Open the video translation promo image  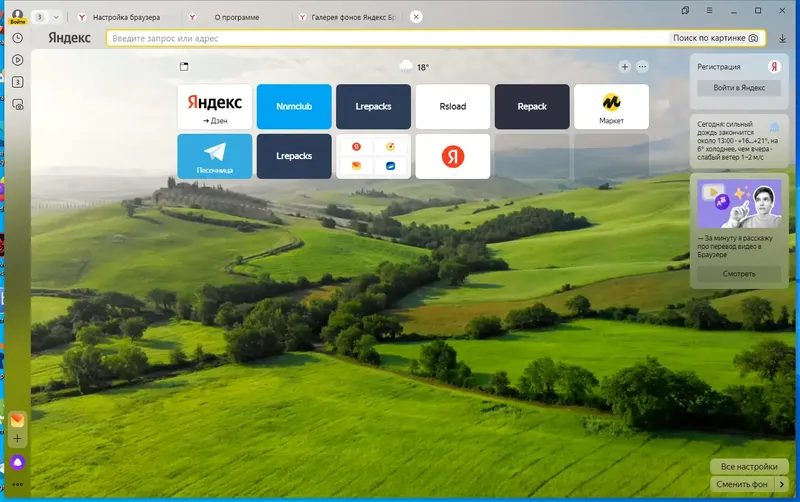(x=739, y=204)
